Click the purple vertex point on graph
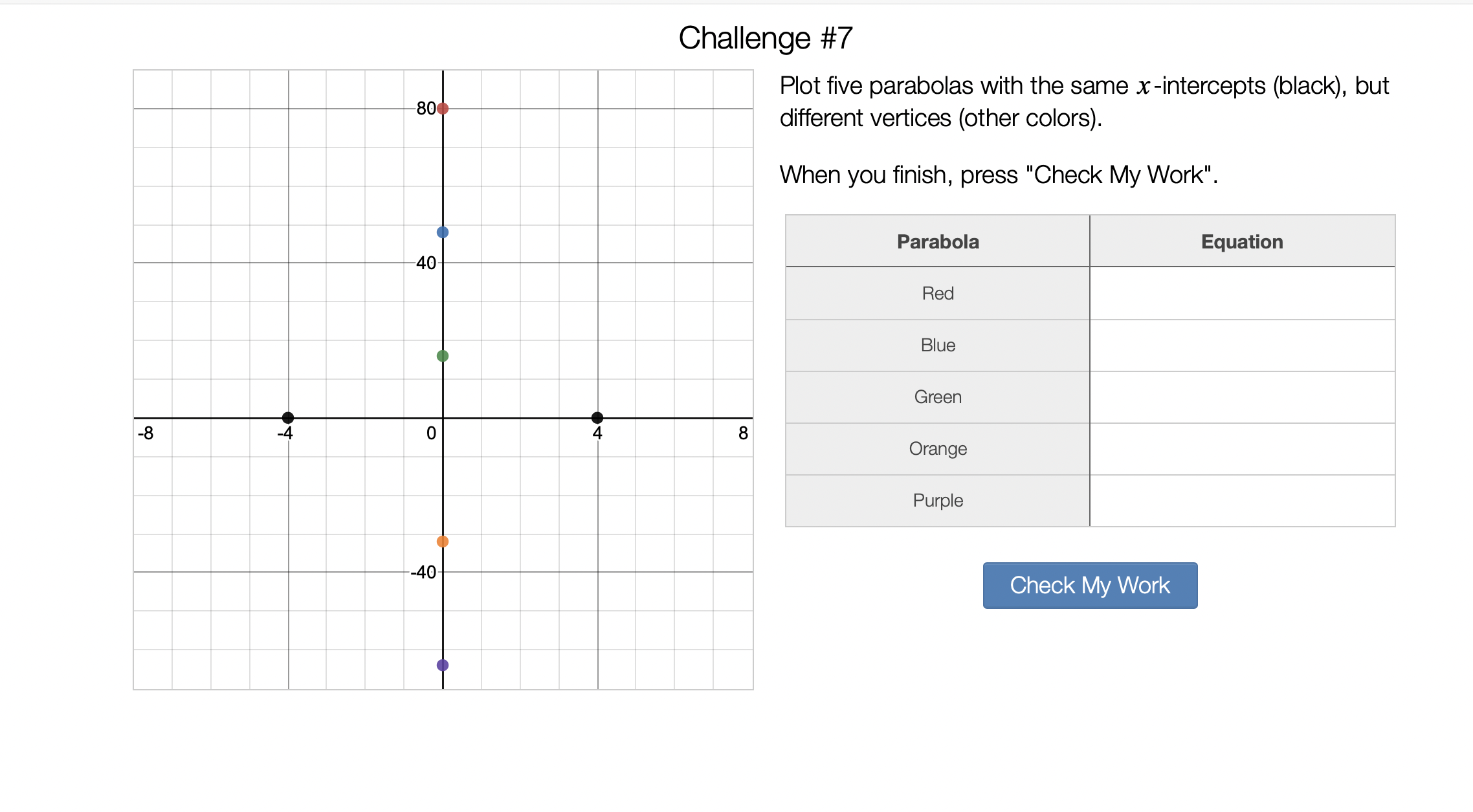 point(443,665)
